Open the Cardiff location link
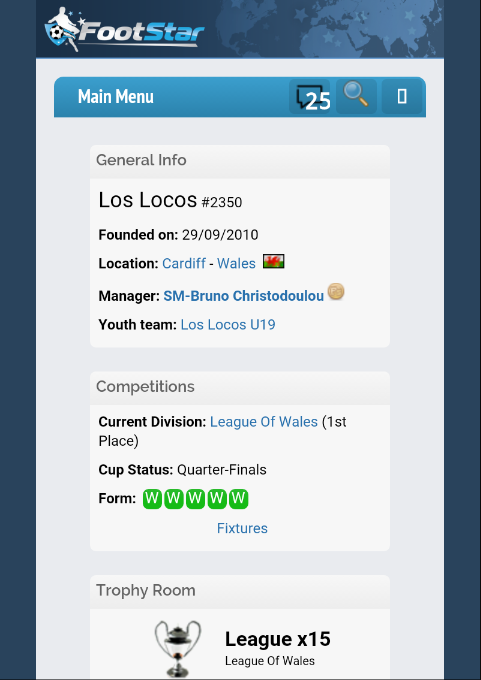The image size is (481, 680). [x=184, y=263]
